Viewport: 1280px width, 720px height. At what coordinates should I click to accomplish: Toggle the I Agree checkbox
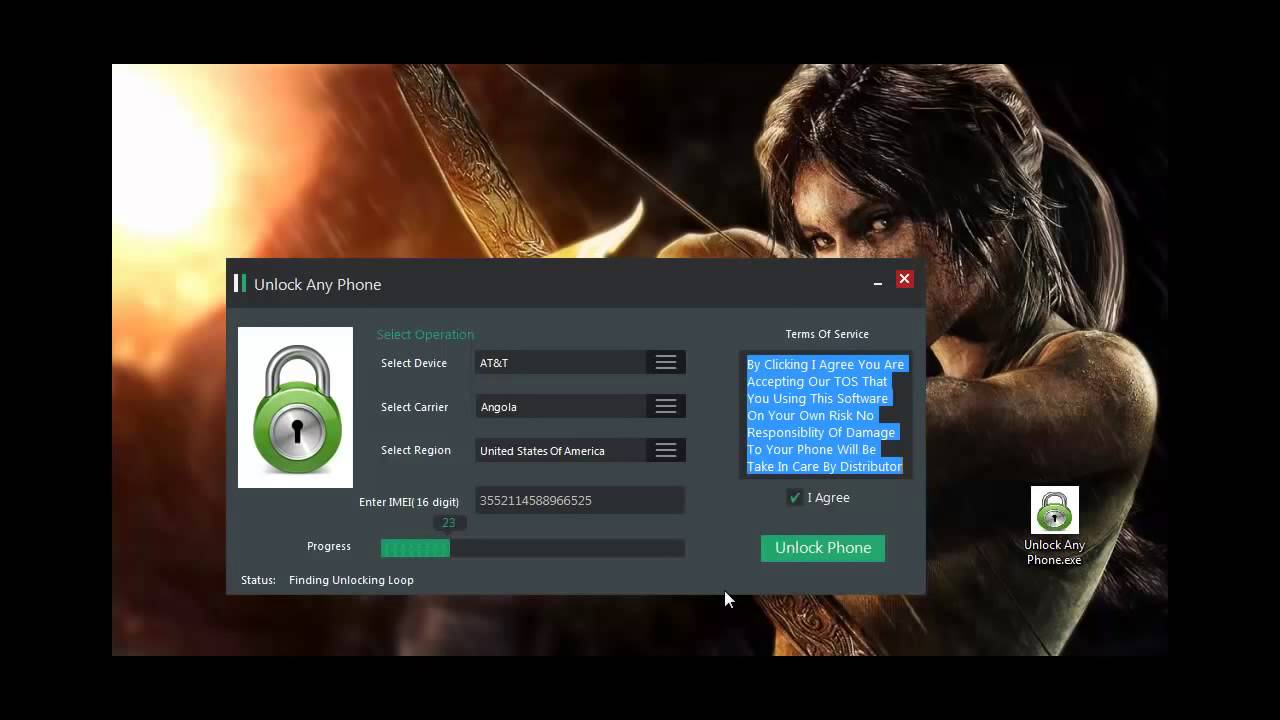click(795, 497)
